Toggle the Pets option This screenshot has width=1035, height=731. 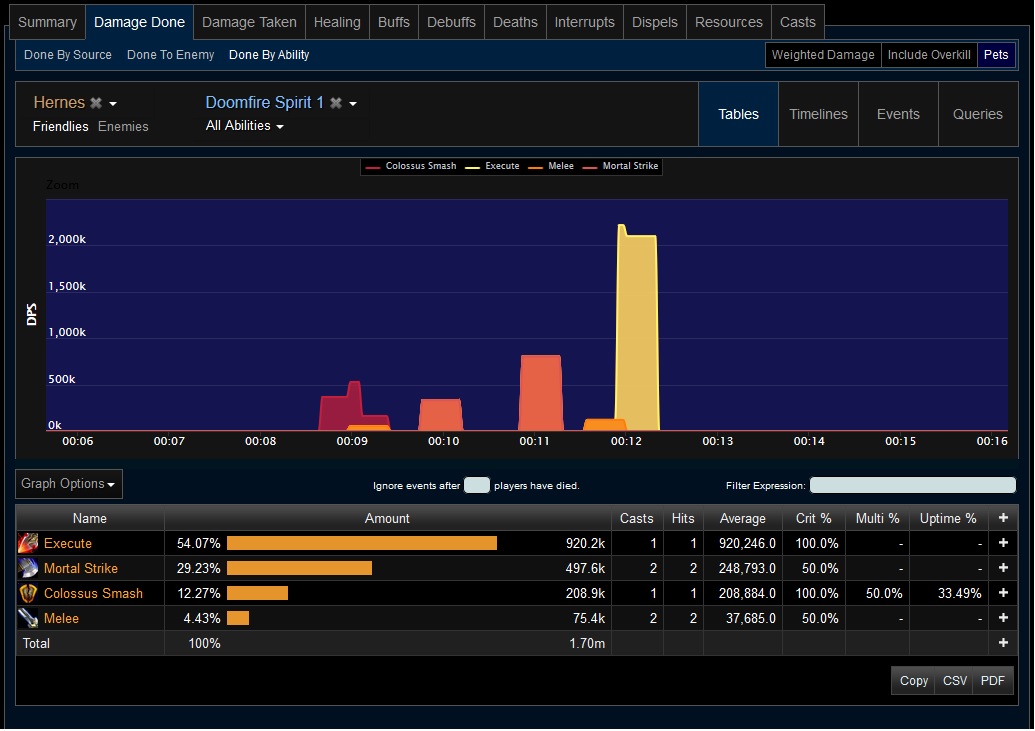pos(996,55)
